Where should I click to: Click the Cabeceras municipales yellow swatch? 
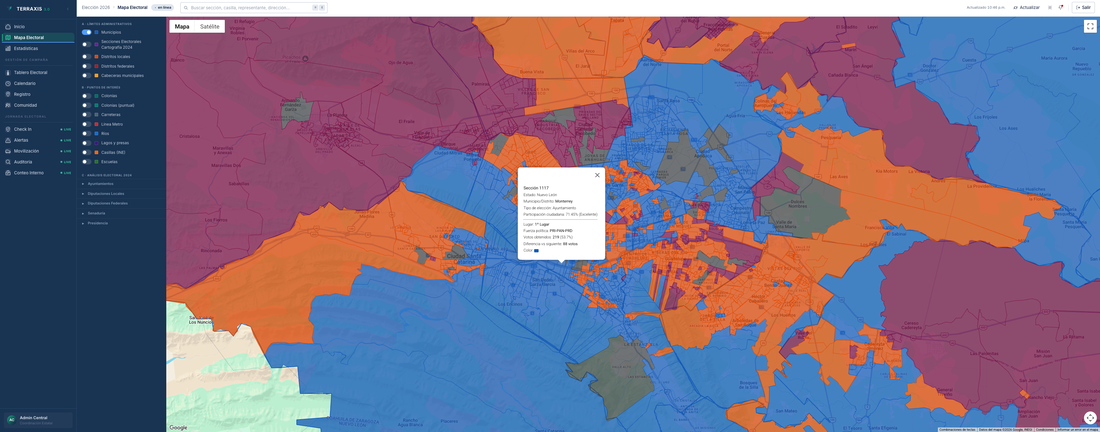(x=96, y=75)
